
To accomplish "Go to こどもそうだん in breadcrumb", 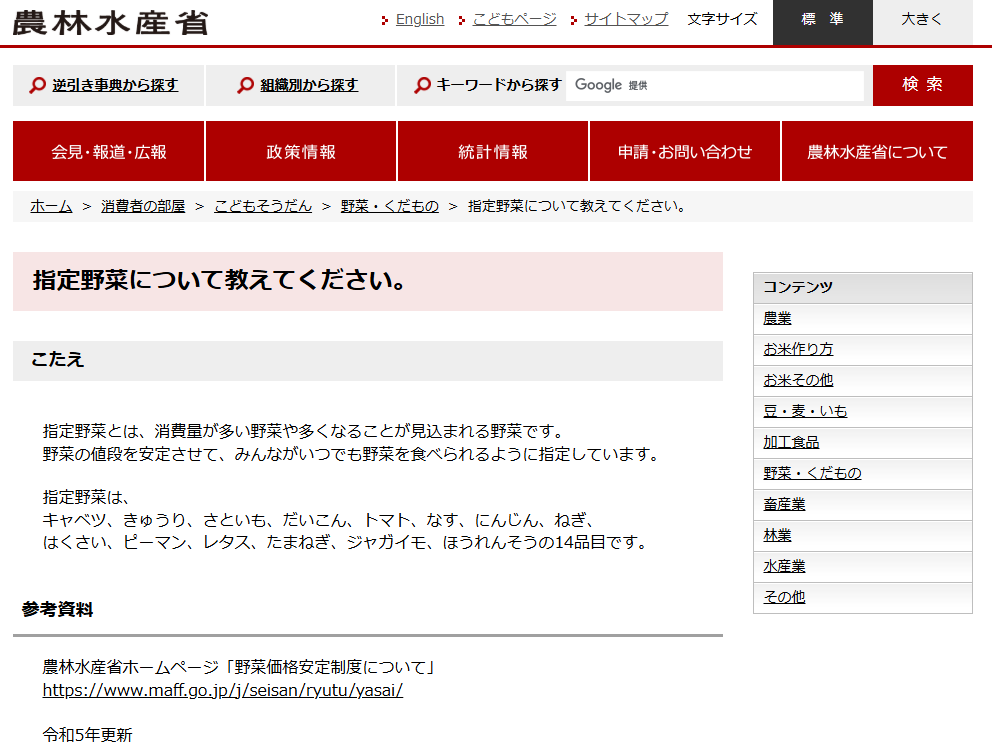I will [x=263, y=206].
